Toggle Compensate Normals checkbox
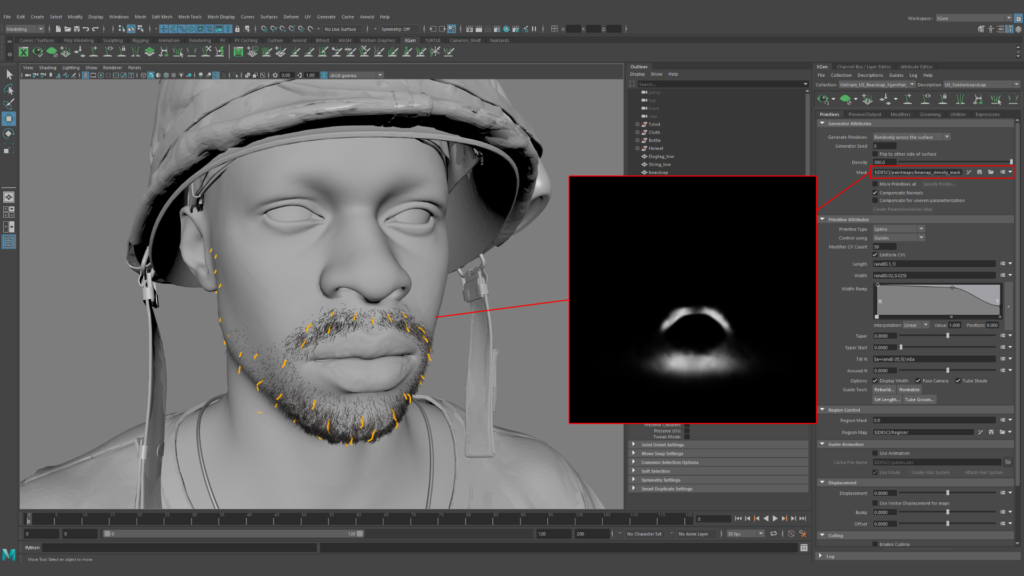The height and width of the screenshot is (576, 1024). [x=876, y=192]
